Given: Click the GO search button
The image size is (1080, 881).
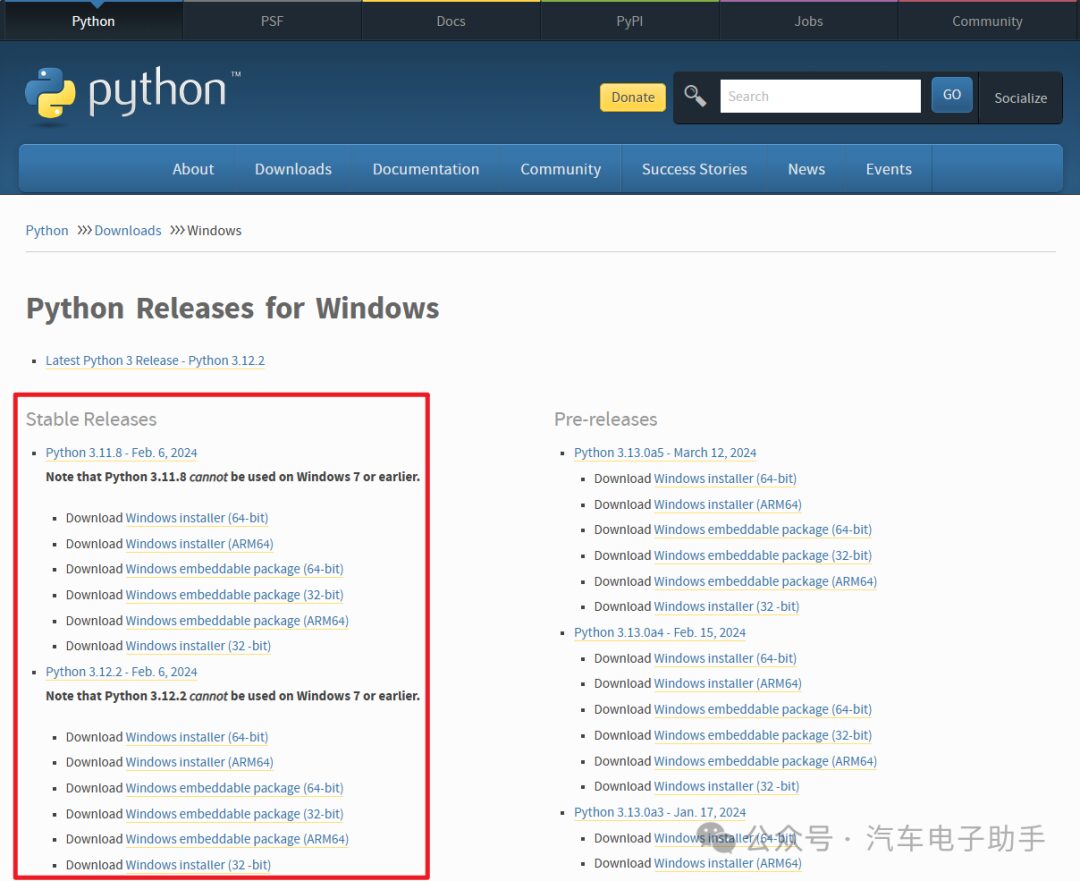Looking at the screenshot, I should 952,94.
